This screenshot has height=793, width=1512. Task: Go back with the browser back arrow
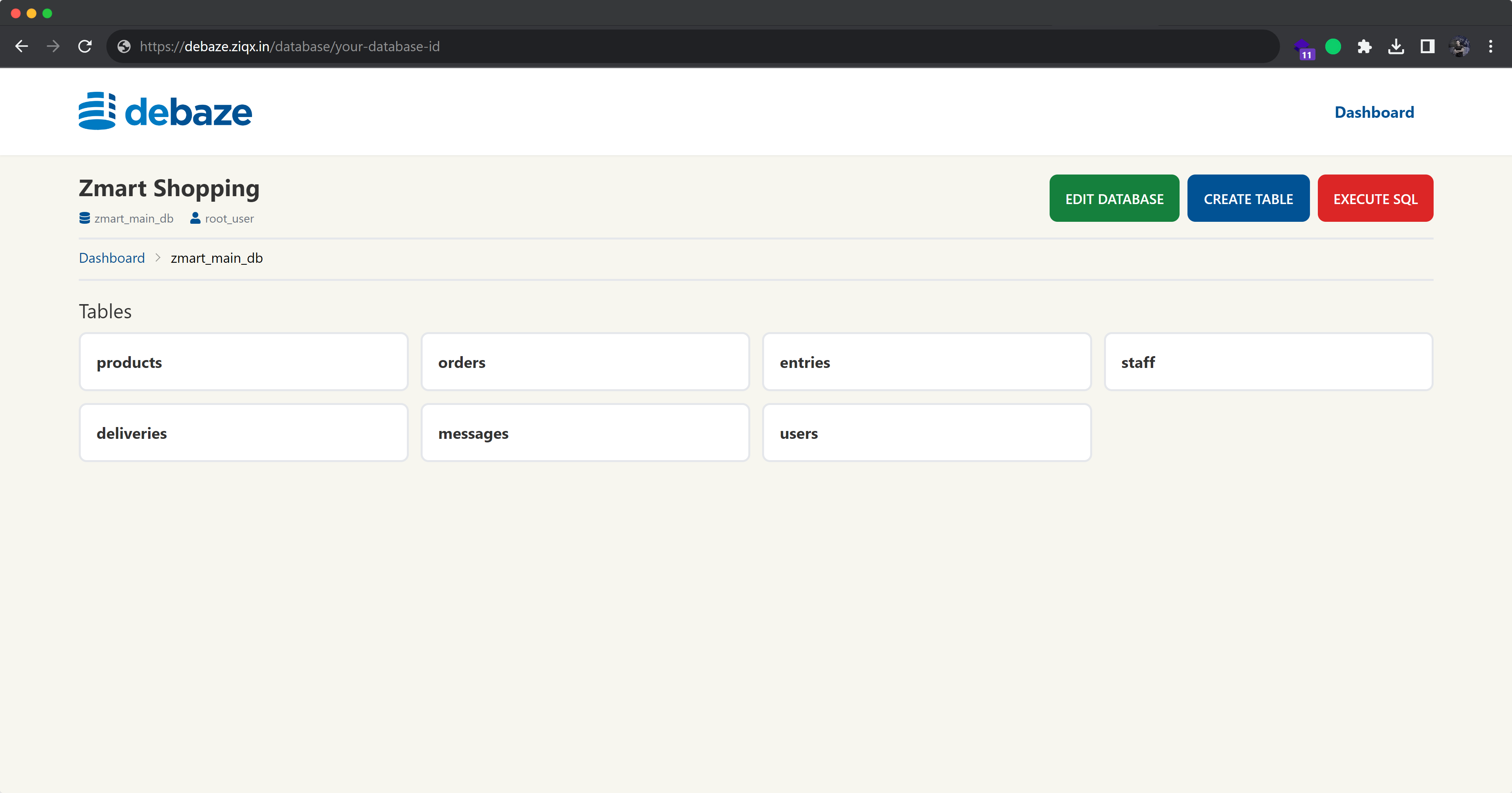click(x=22, y=46)
